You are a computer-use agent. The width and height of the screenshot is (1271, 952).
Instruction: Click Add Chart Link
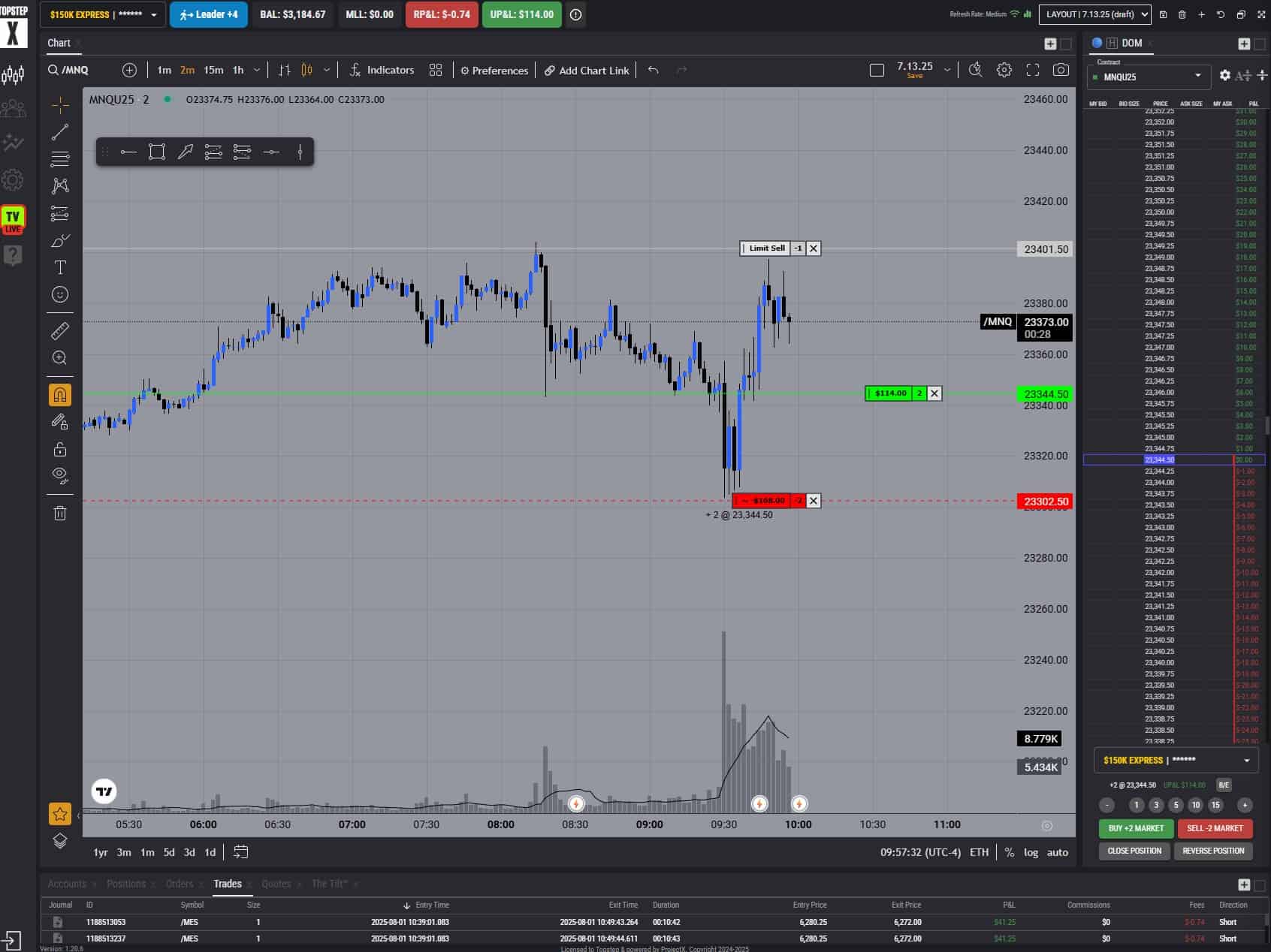click(587, 70)
